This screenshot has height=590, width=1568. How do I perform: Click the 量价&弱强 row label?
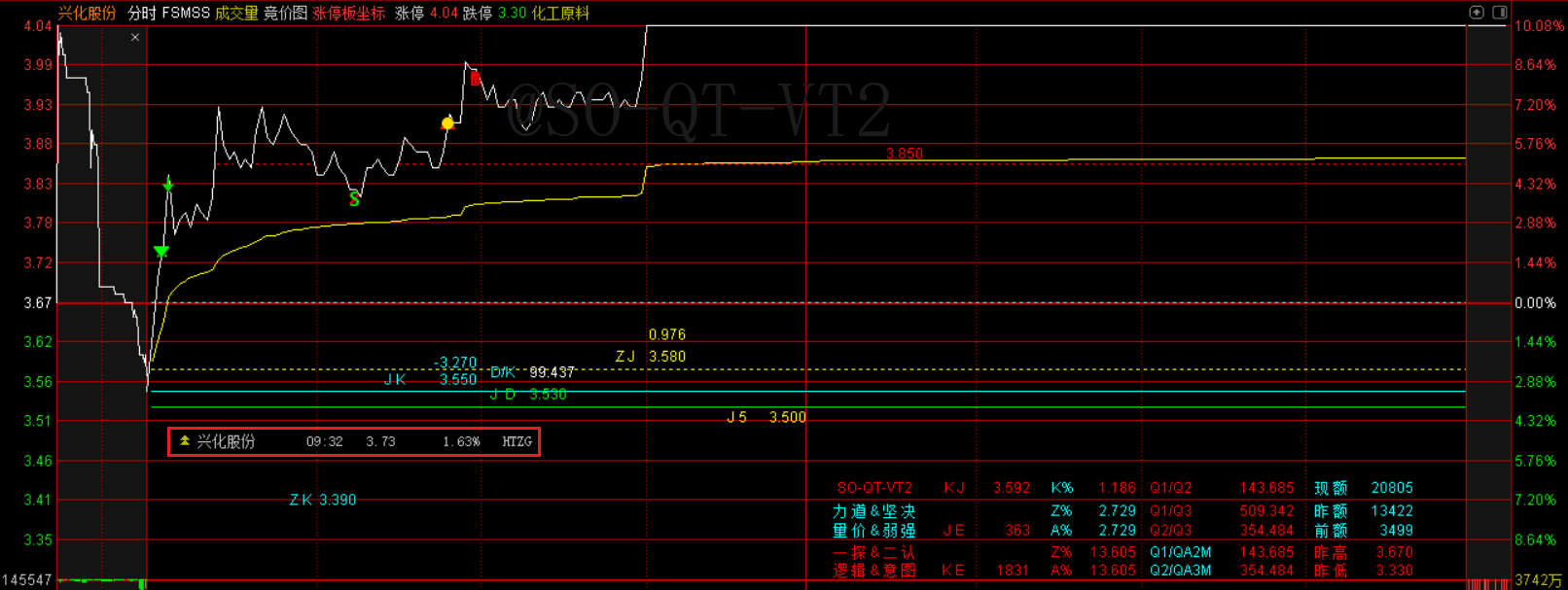pyautogui.click(x=874, y=531)
